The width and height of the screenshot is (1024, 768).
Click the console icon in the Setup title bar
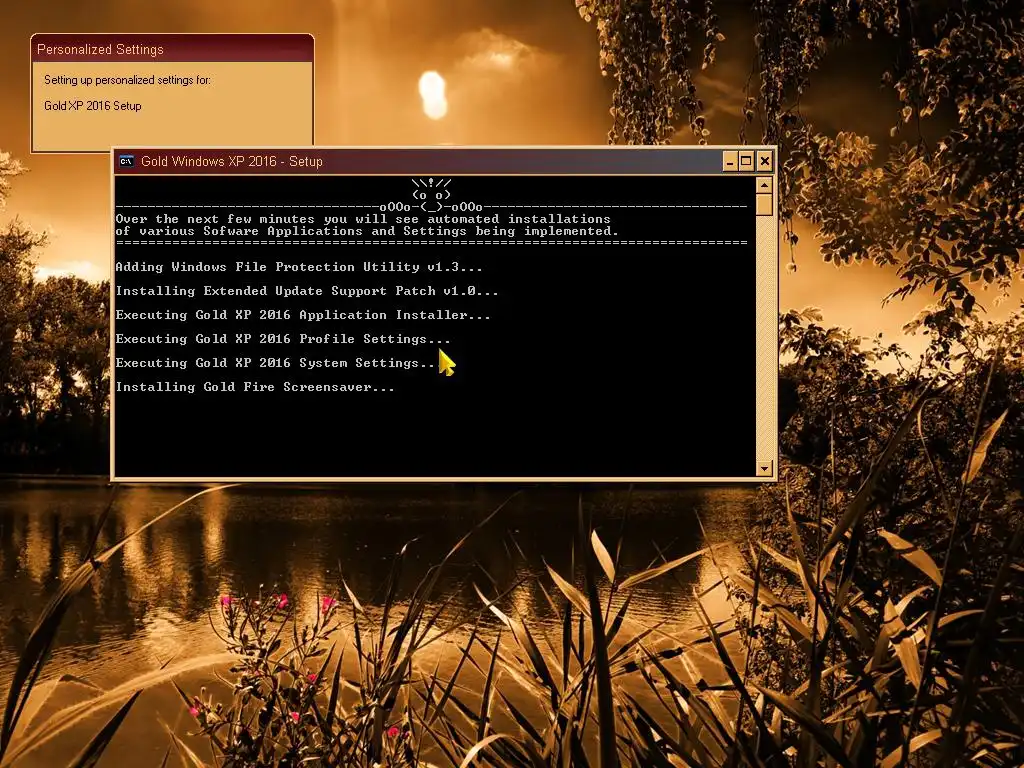(x=127, y=161)
